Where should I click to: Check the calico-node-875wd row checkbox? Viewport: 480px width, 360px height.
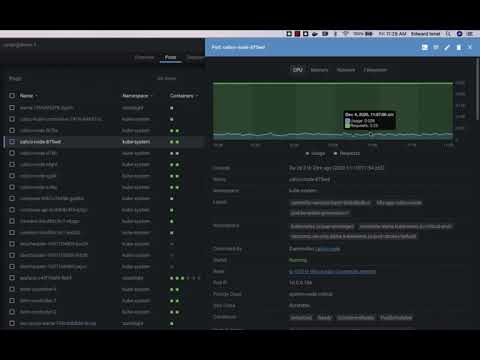(x=12, y=142)
